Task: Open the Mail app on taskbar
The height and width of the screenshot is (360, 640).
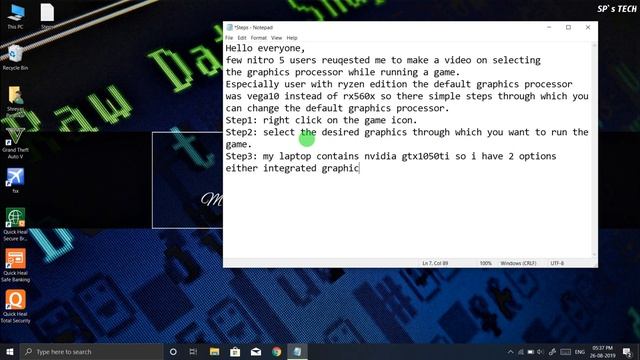Action: coord(256,351)
